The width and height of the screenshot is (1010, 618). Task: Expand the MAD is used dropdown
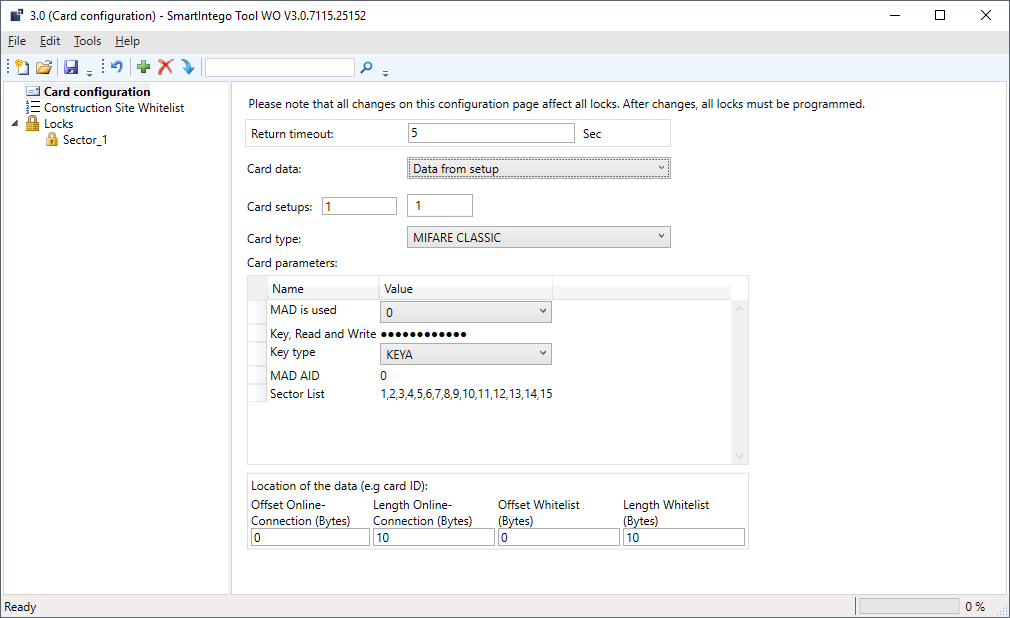pos(466,312)
